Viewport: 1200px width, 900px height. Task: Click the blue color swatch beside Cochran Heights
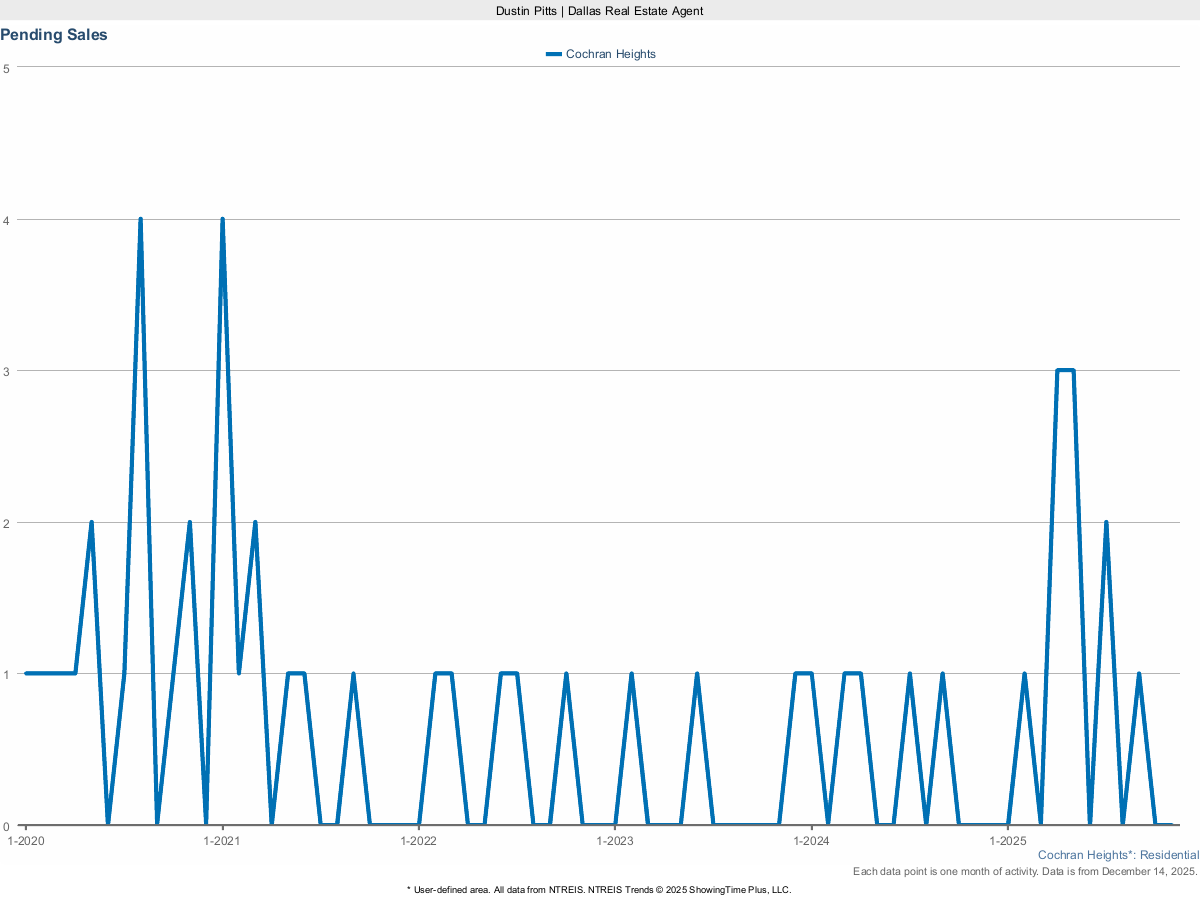[x=552, y=54]
